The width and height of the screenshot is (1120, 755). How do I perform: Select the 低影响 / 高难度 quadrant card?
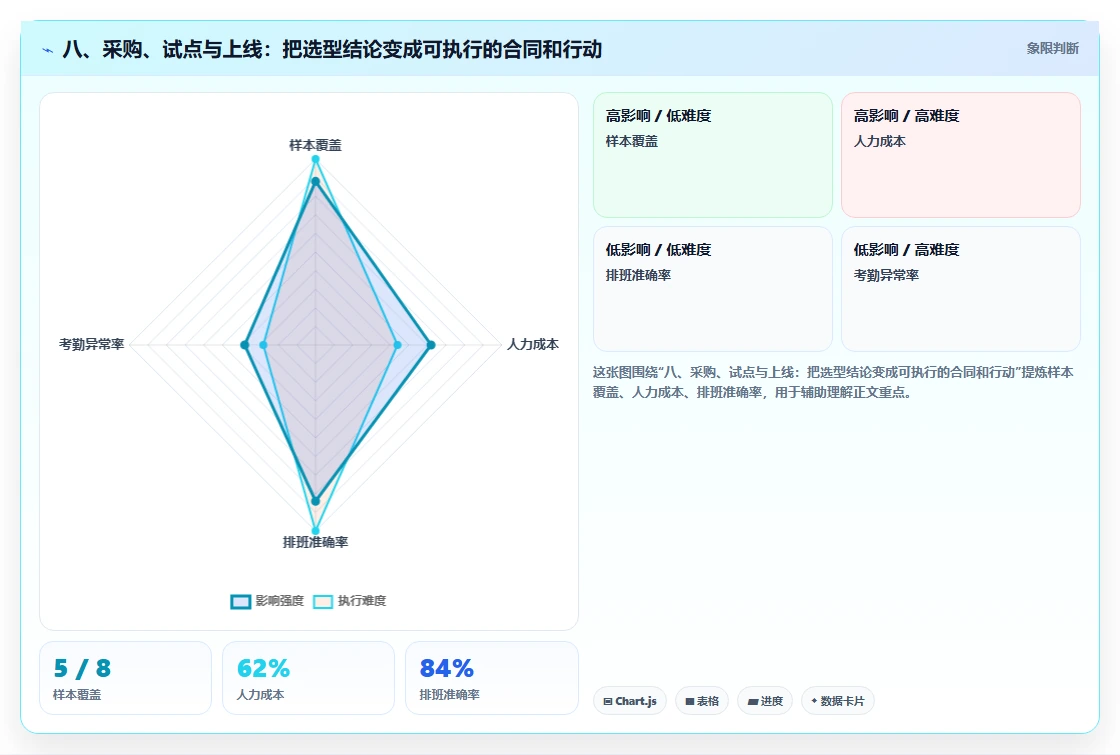click(961, 289)
